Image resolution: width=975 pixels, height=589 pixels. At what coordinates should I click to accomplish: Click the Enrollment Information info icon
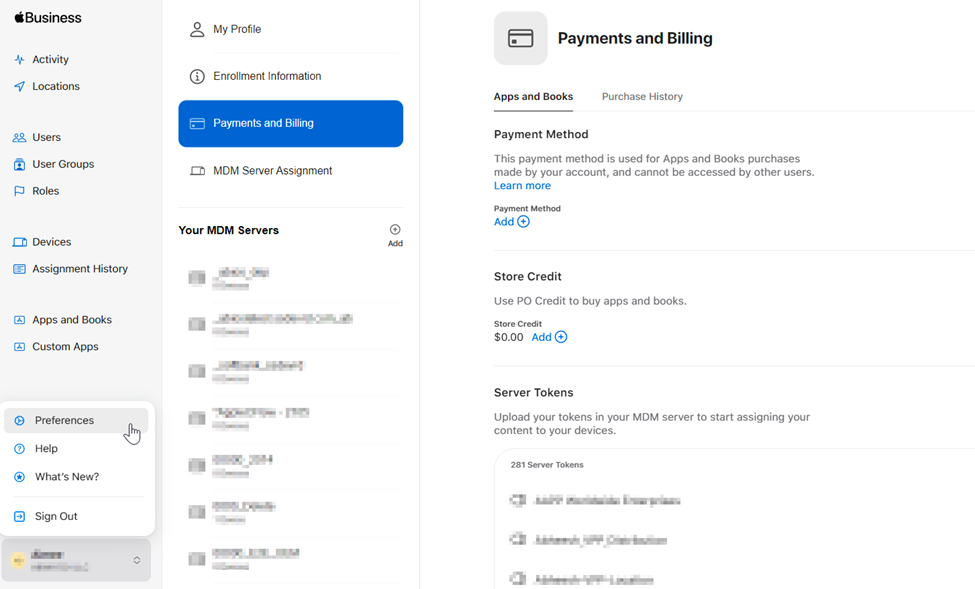[197, 77]
